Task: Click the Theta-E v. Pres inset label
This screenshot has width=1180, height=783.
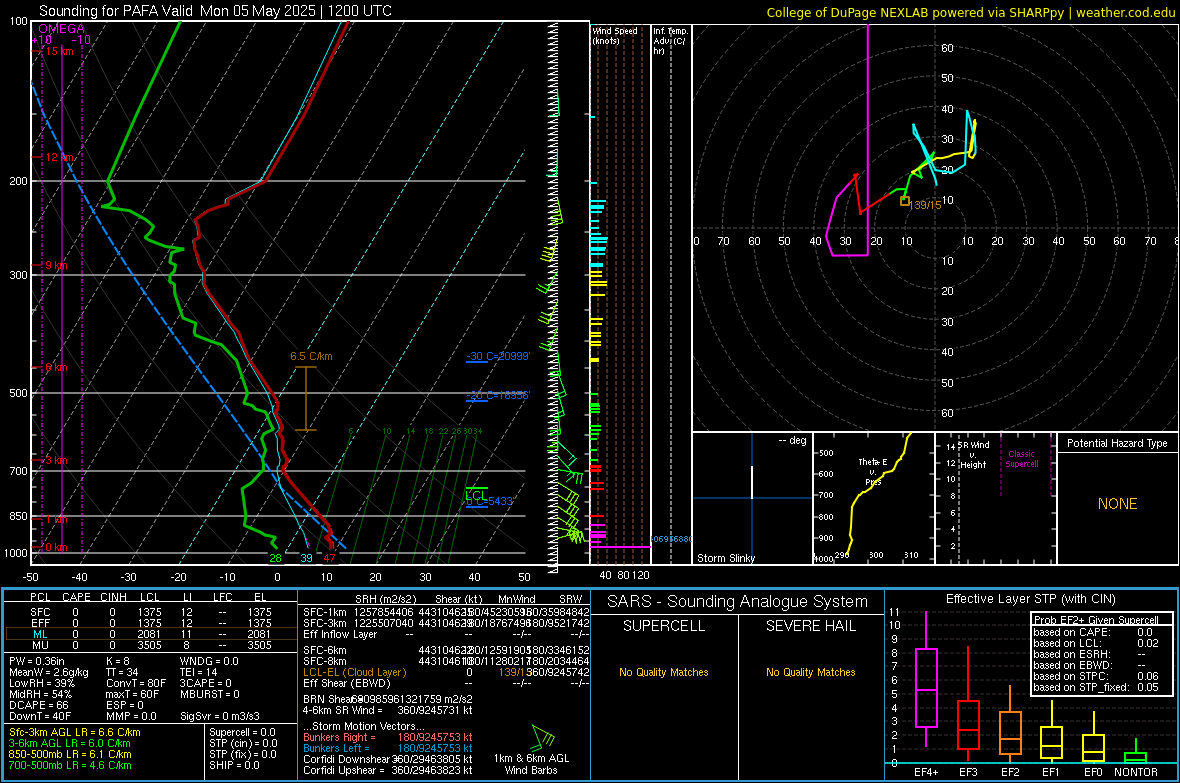Action: coord(873,471)
